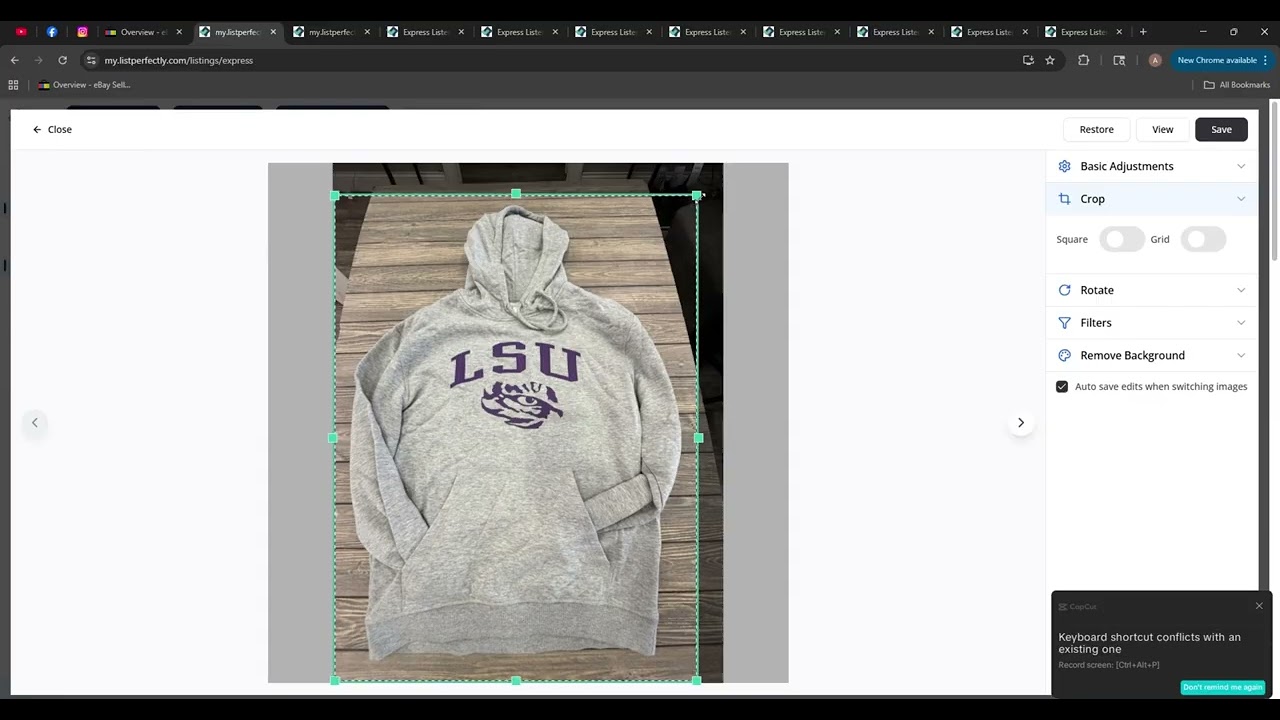
Task: Expand the Filters section chevron
Action: [x=1241, y=323]
